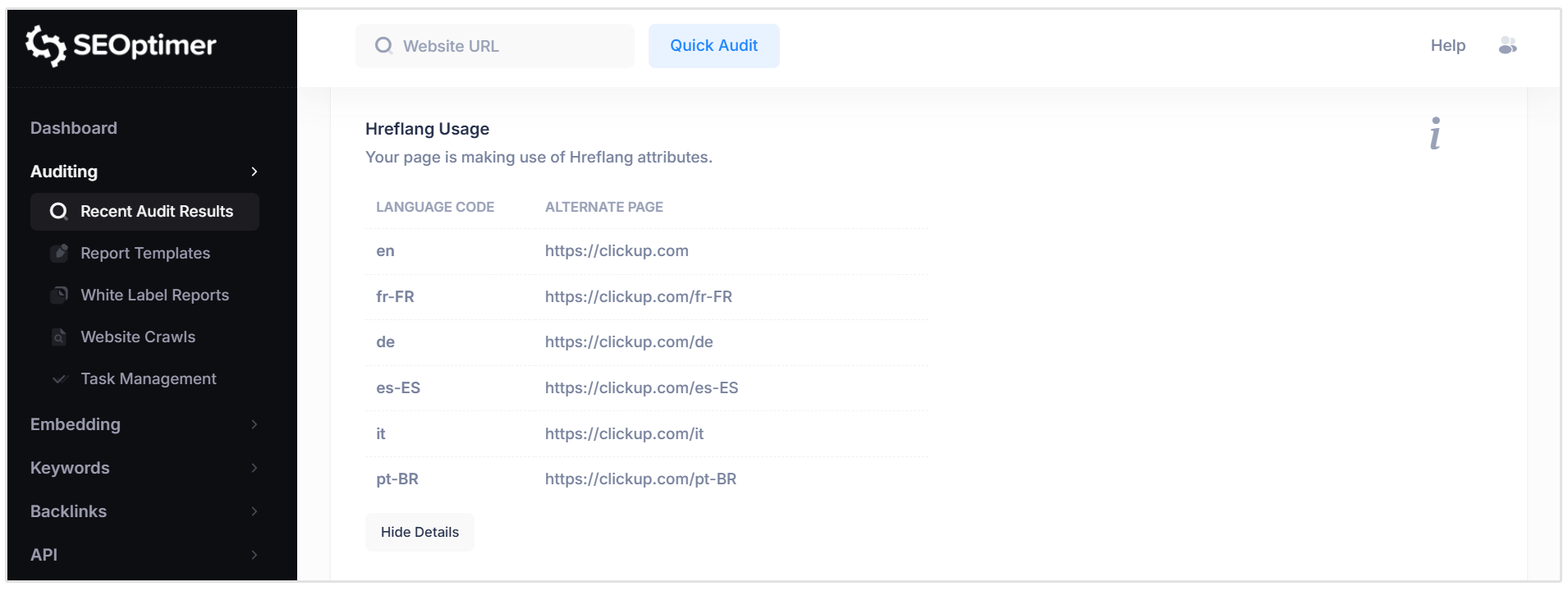Expand the Backlinks section
Image resolution: width=1568 pixels, height=591 pixels.
[254, 511]
